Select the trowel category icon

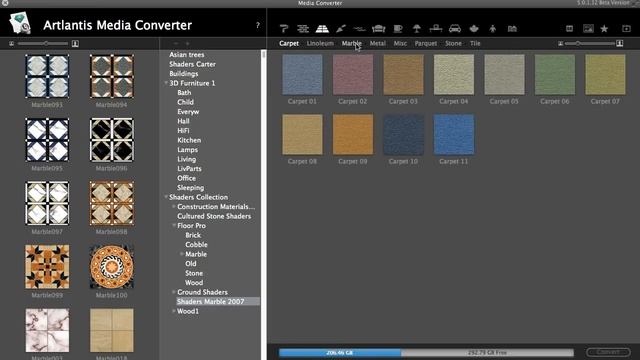point(341,29)
